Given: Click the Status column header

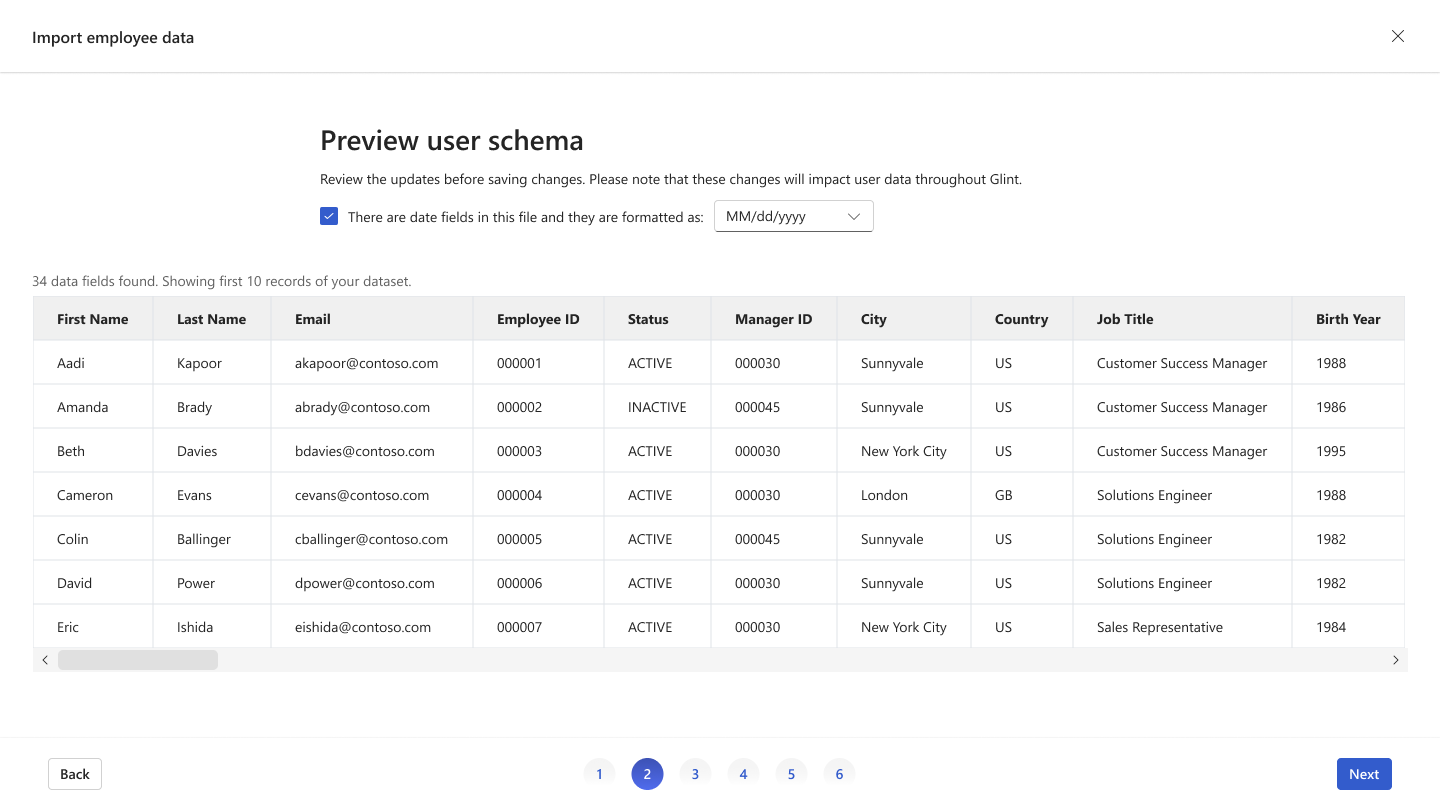Looking at the screenshot, I should pyautogui.click(x=657, y=319).
